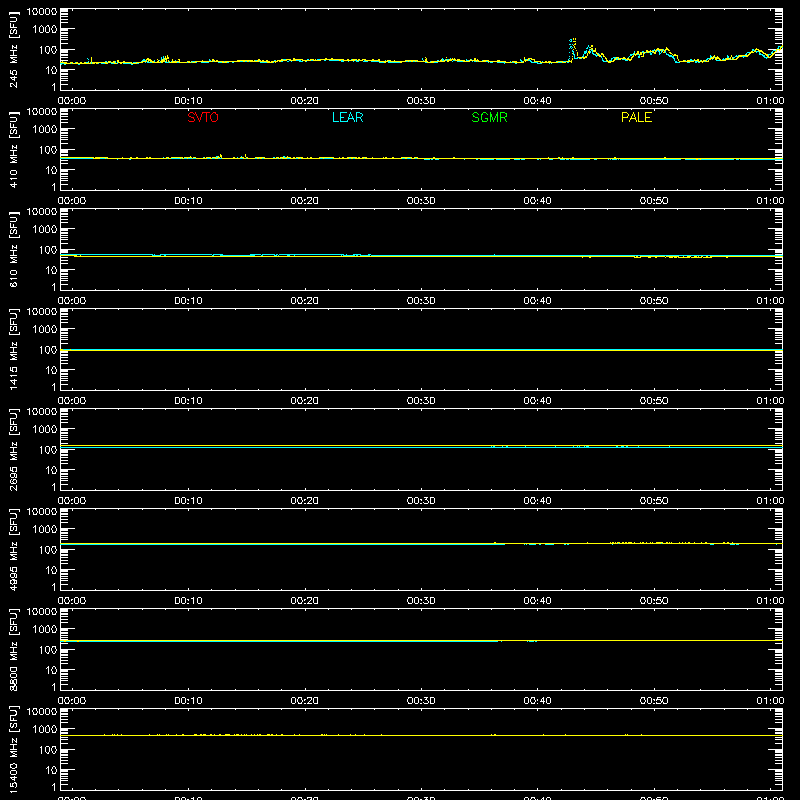Click the 10 tick label on 15400 MHz panel

tap(51, 770)
